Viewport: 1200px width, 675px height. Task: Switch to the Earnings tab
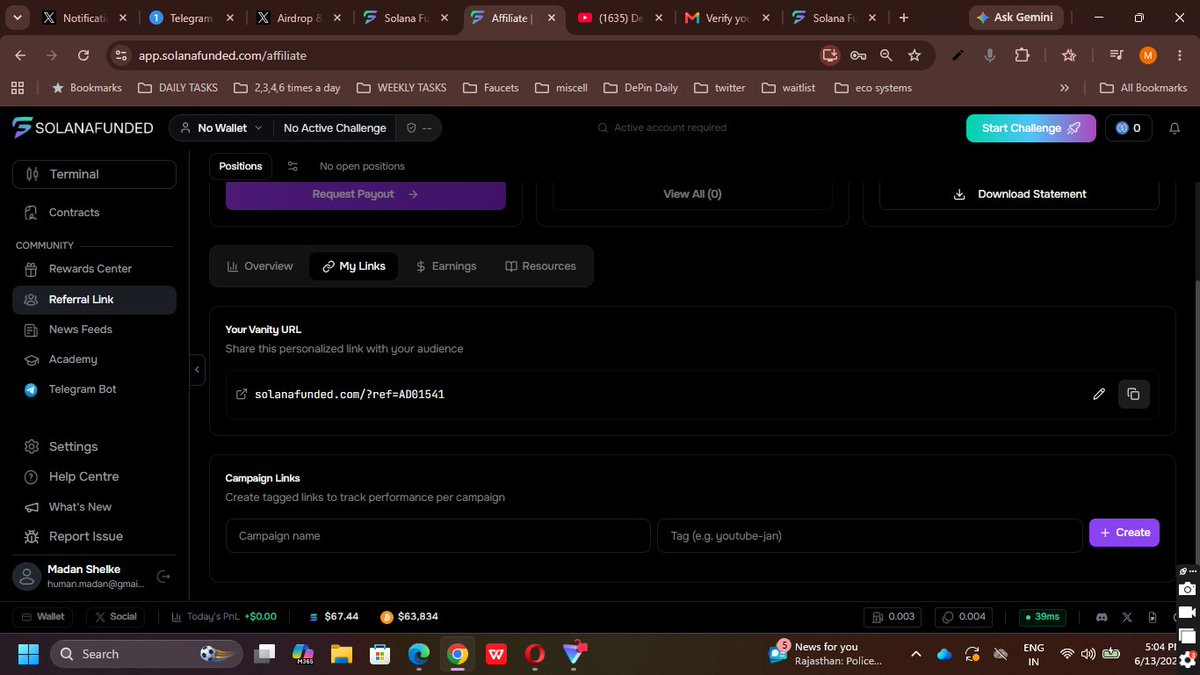point(446,266)
